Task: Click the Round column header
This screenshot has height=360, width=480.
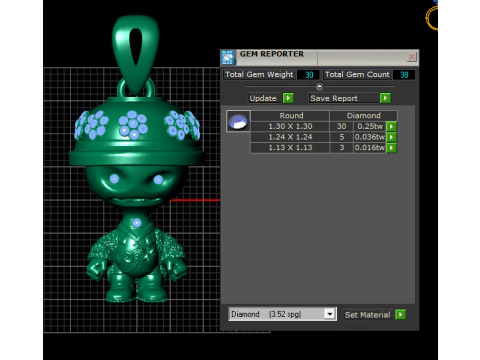Action: coord(291,116)
